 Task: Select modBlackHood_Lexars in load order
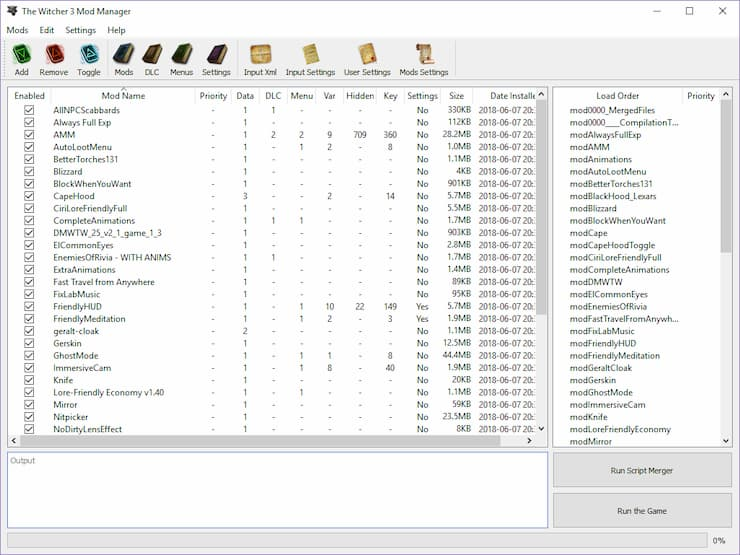click(x=613, y=196)
